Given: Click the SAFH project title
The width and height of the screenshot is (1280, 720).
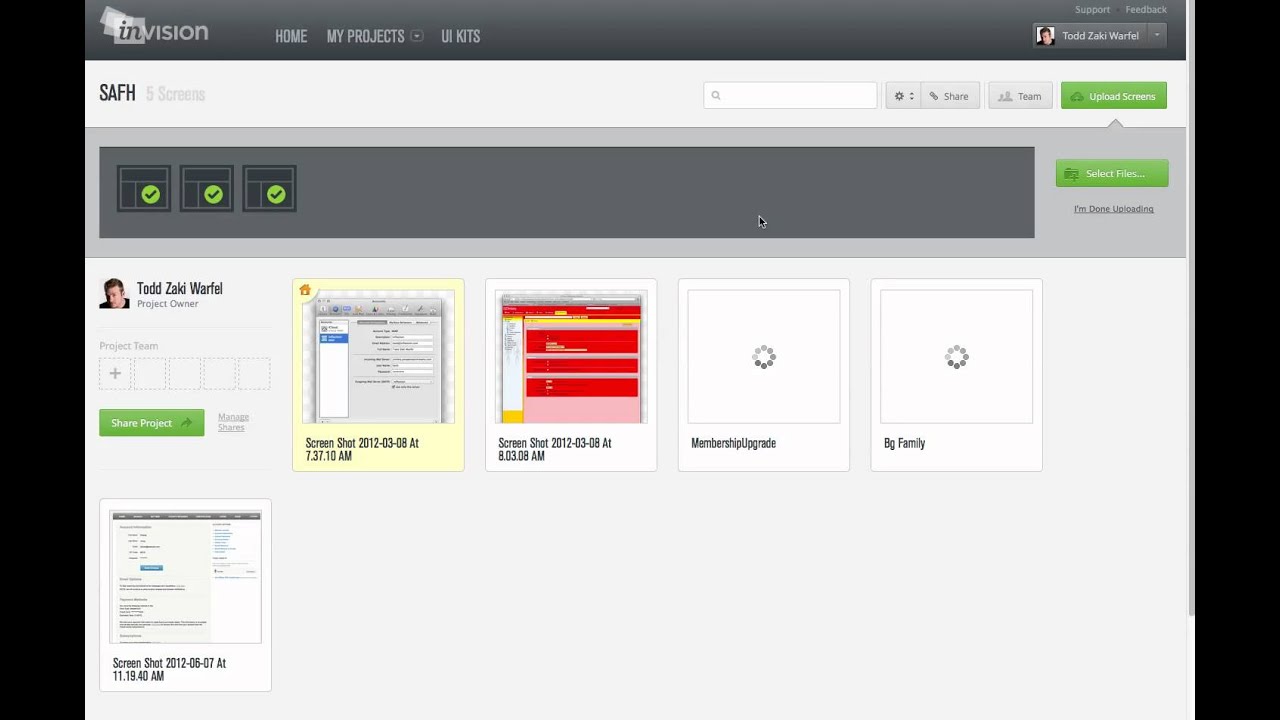Looking at the screenshot, I should coord(117,94).
